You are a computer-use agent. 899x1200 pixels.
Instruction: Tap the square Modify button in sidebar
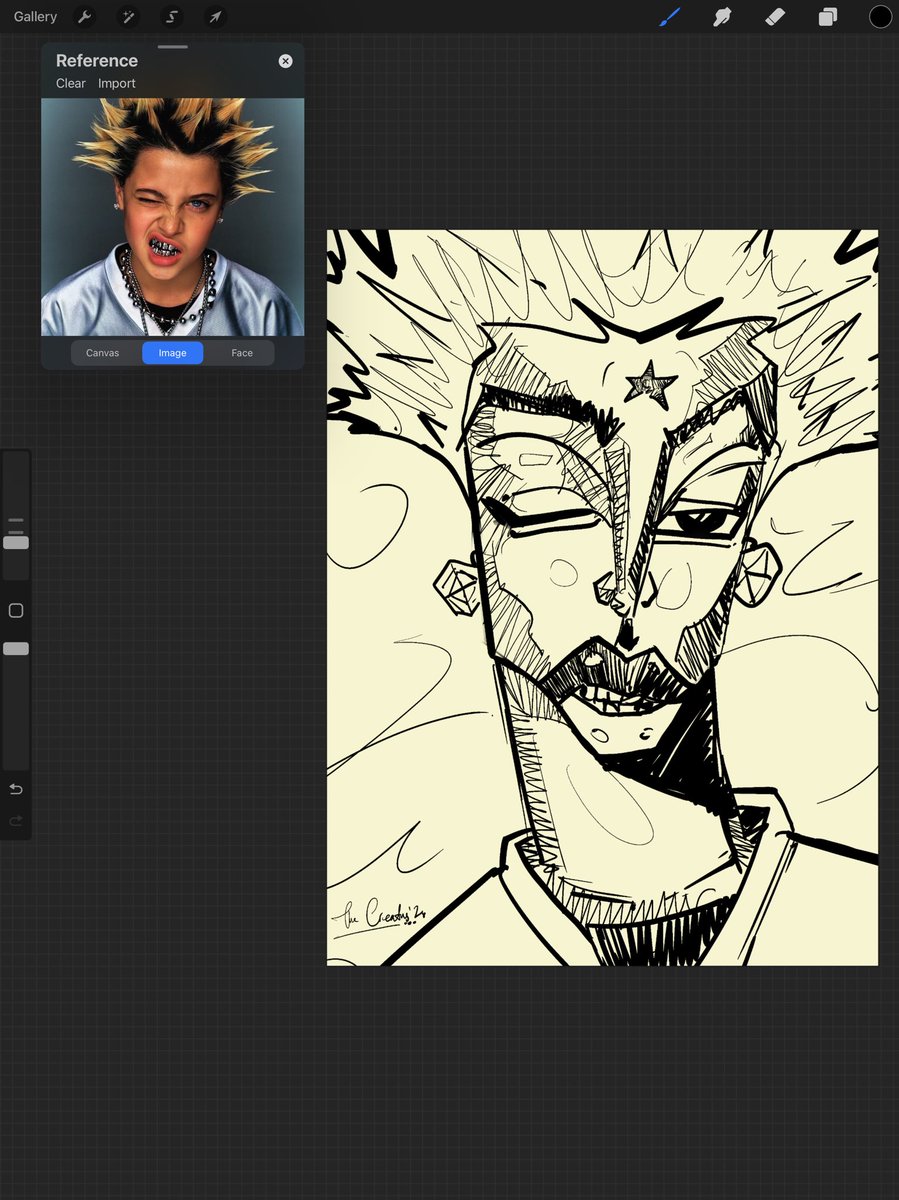16,610
